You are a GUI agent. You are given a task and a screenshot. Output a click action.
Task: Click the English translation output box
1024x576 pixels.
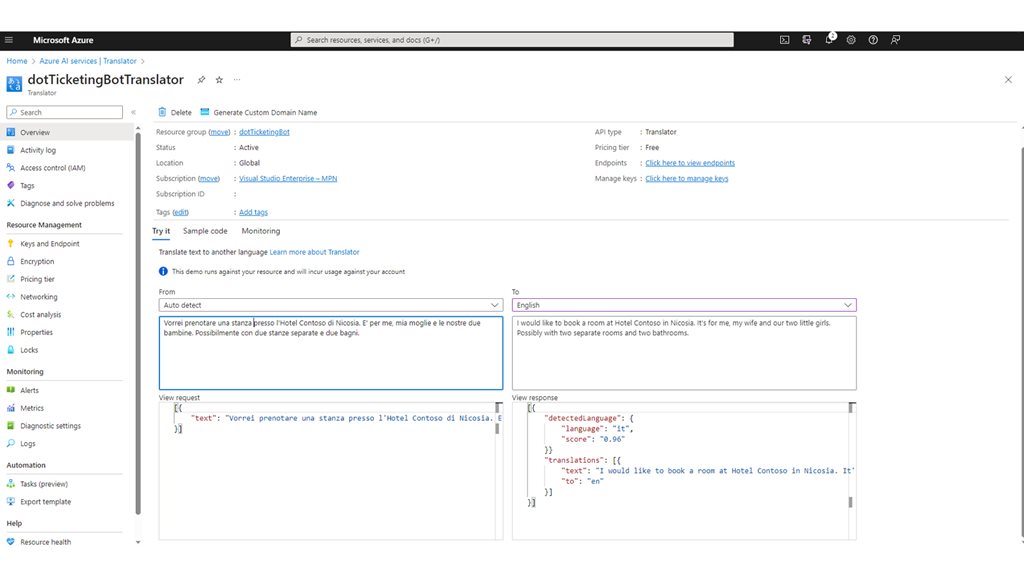point(684,353)
